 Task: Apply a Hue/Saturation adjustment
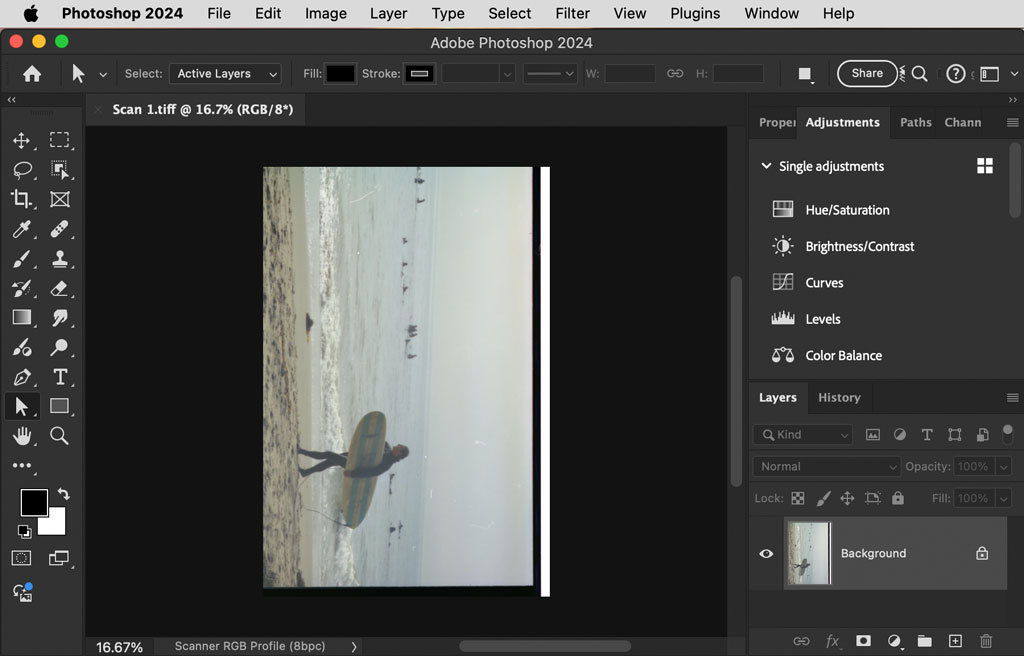coord(848,210)
